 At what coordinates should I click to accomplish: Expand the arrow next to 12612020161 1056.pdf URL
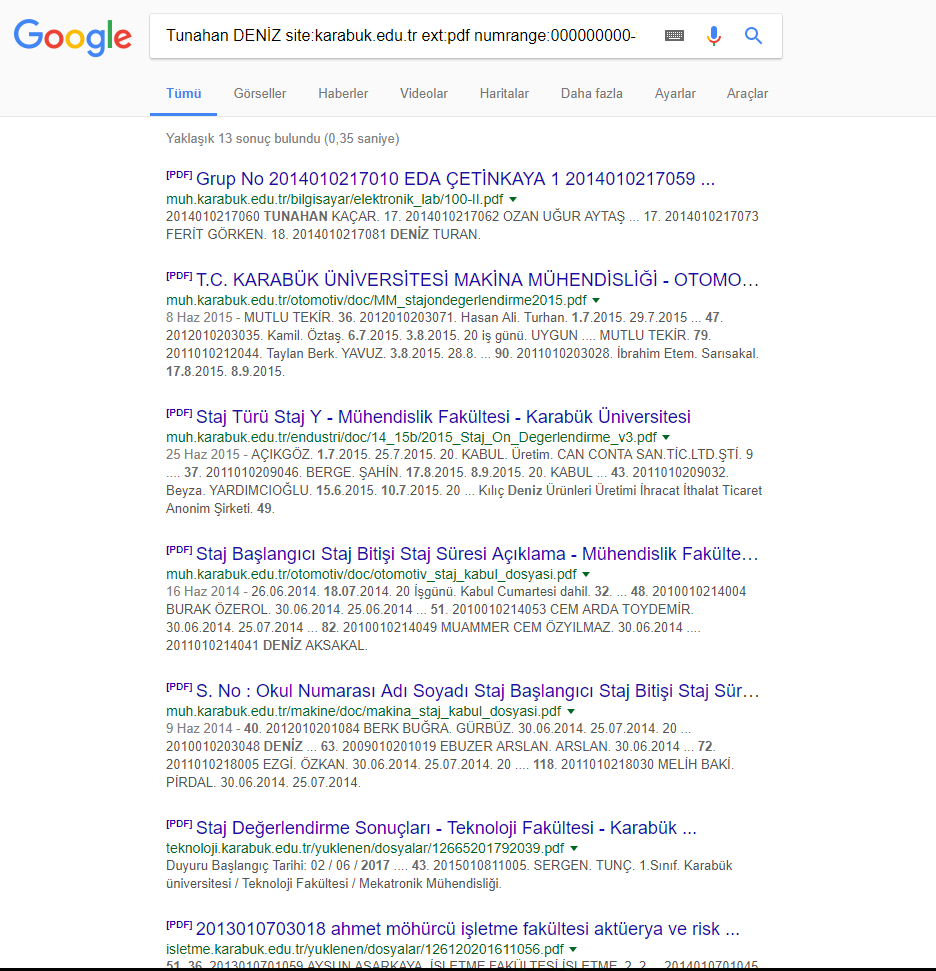click(573, 949)
